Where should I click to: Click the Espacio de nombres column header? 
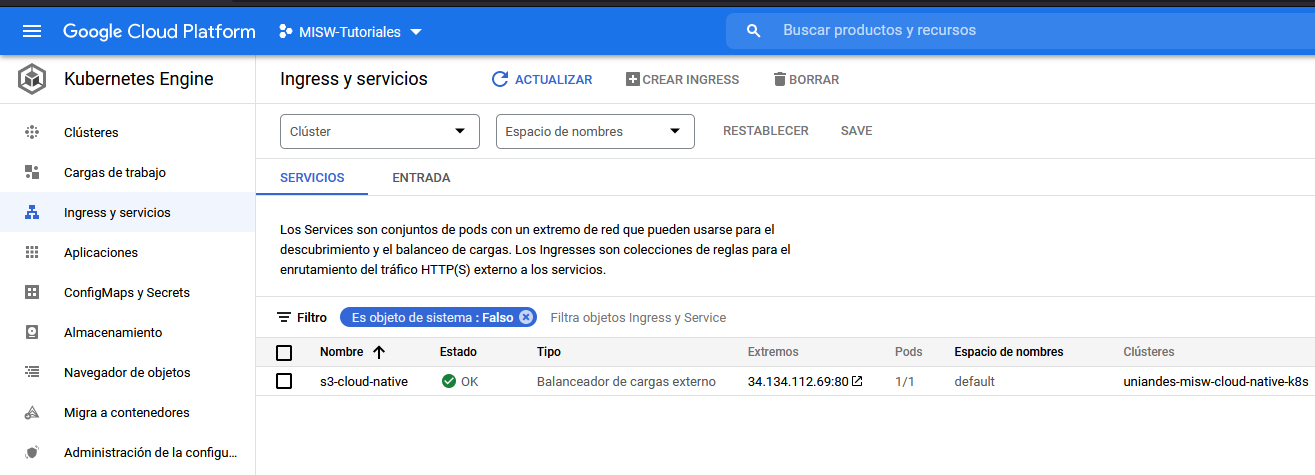point(1009,352)
